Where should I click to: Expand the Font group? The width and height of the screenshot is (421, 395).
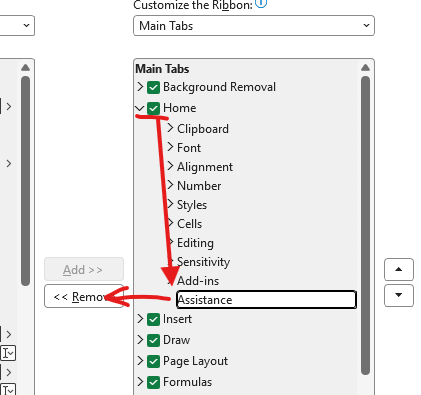click(x=170, y=147)
